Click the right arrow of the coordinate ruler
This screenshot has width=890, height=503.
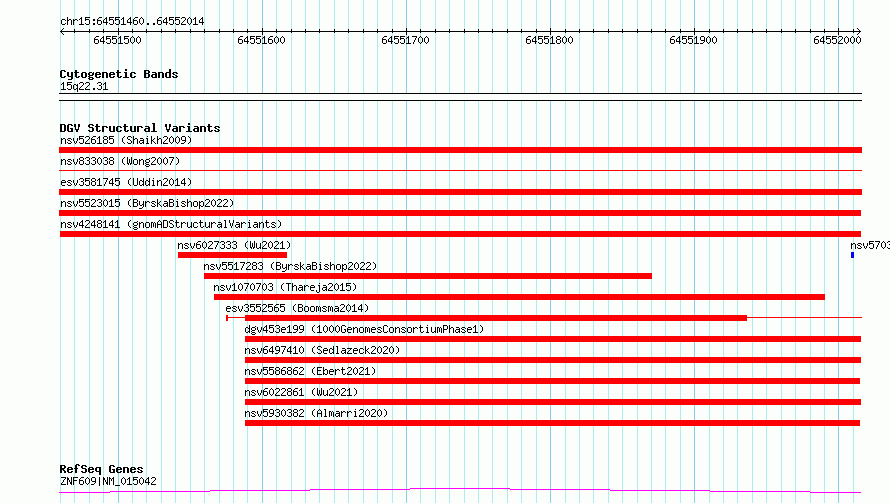tap(859, 32)
